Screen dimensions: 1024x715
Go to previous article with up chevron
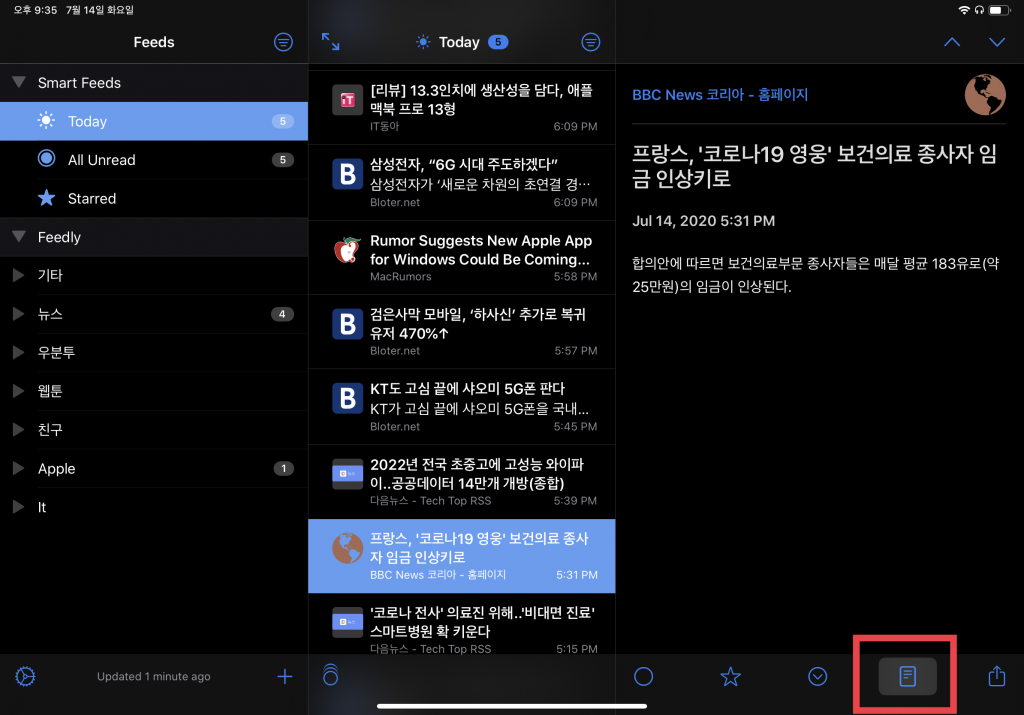click(x=952, y=42)
